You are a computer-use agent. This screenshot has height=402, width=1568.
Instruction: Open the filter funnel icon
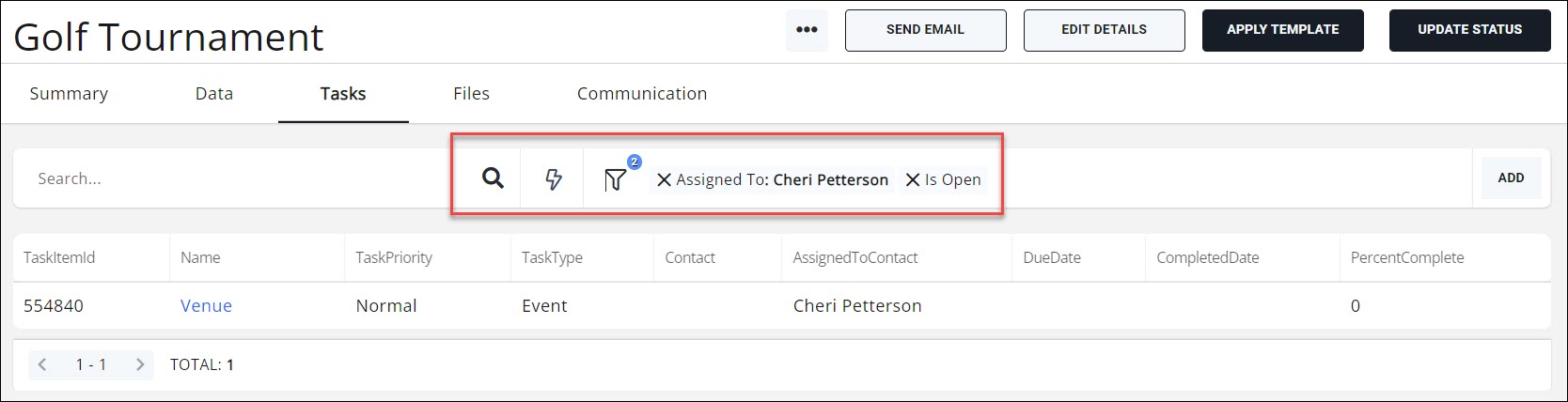pos(615,179)
